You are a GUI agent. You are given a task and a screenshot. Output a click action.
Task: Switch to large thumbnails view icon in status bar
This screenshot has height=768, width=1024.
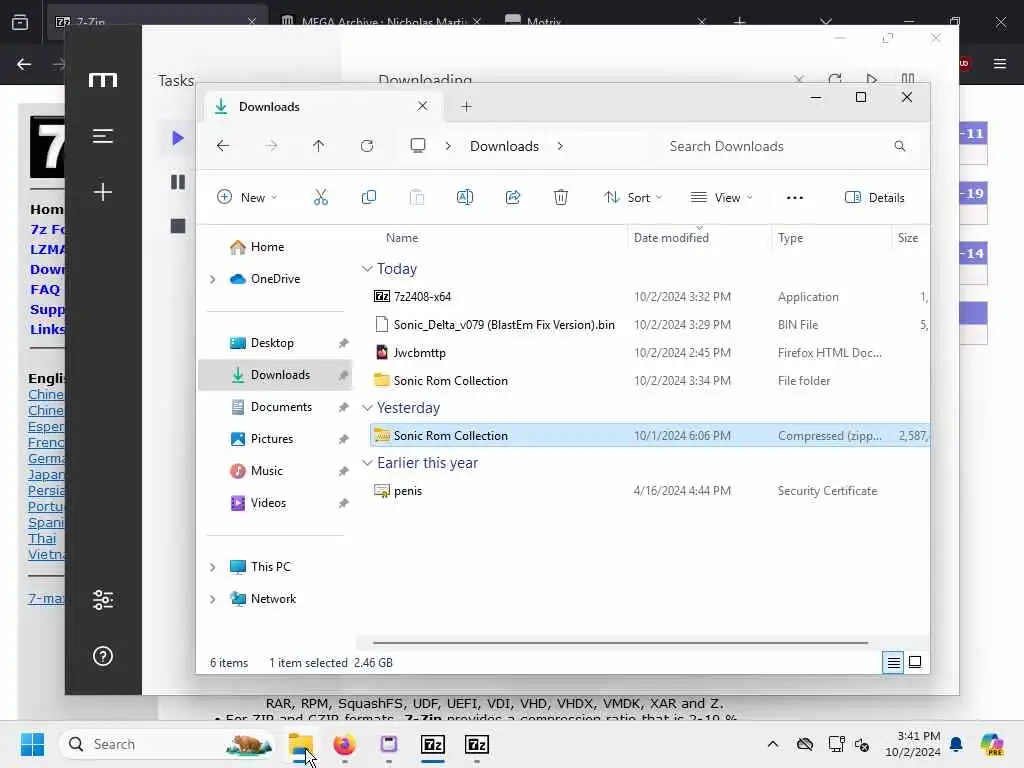[915, 663]
